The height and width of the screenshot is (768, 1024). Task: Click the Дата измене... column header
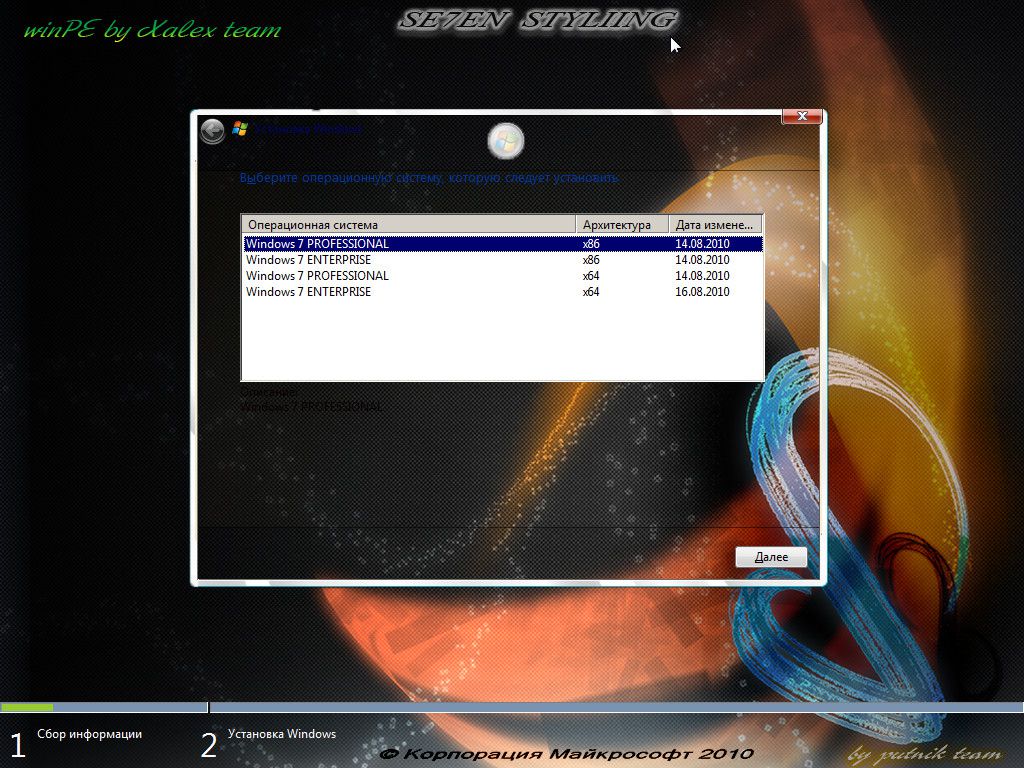(715, 225)
